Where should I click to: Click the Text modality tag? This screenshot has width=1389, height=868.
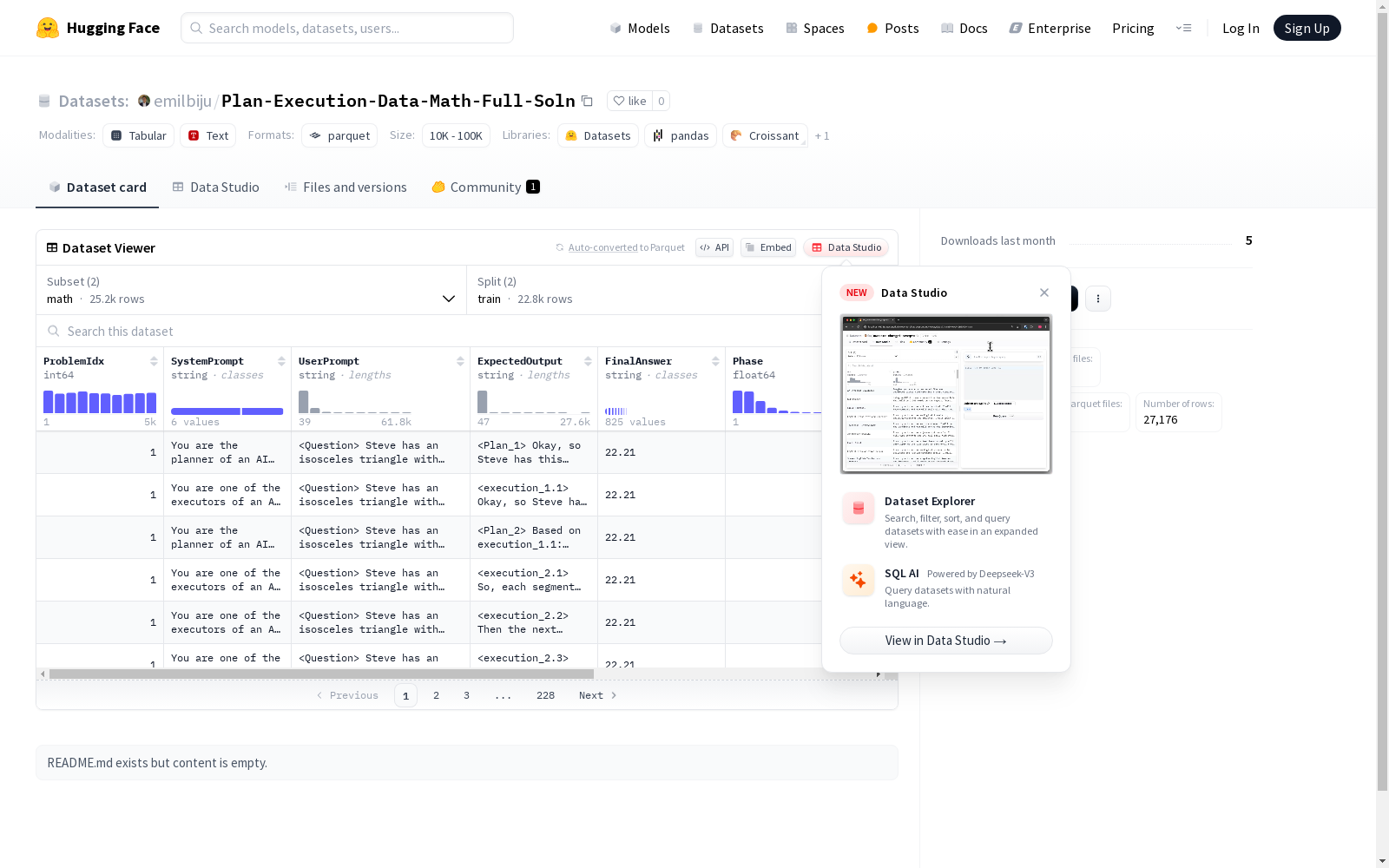(208, 135)
